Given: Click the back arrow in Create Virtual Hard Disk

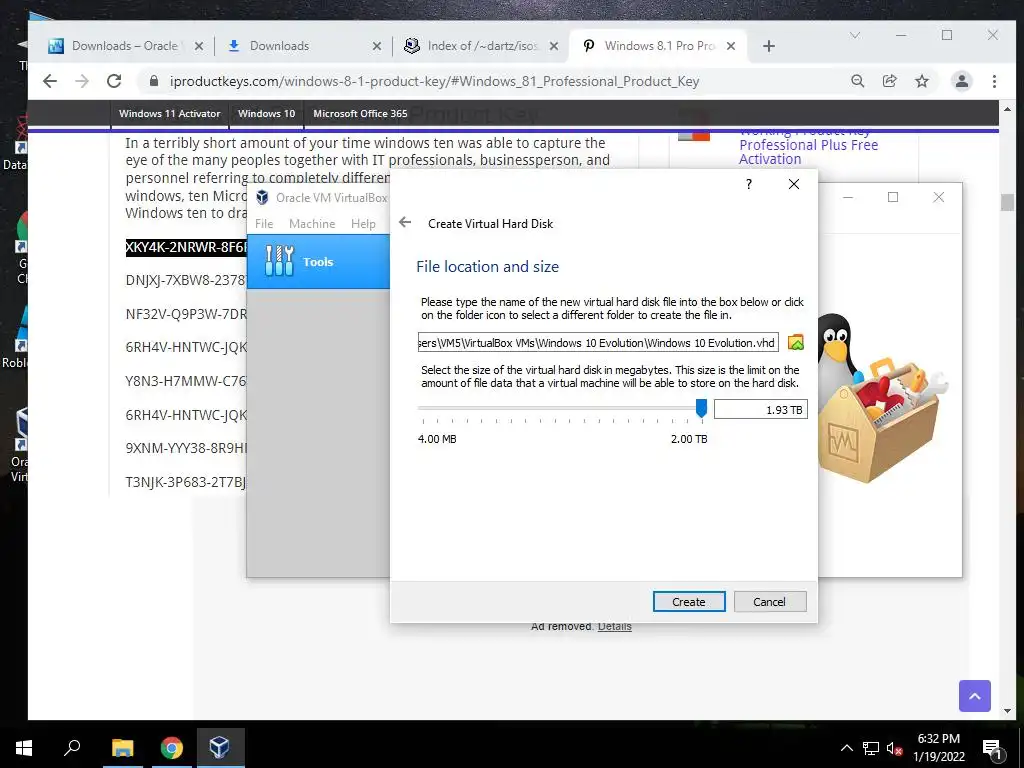Looking at the screenshot, I should click(x=405, y=223).
